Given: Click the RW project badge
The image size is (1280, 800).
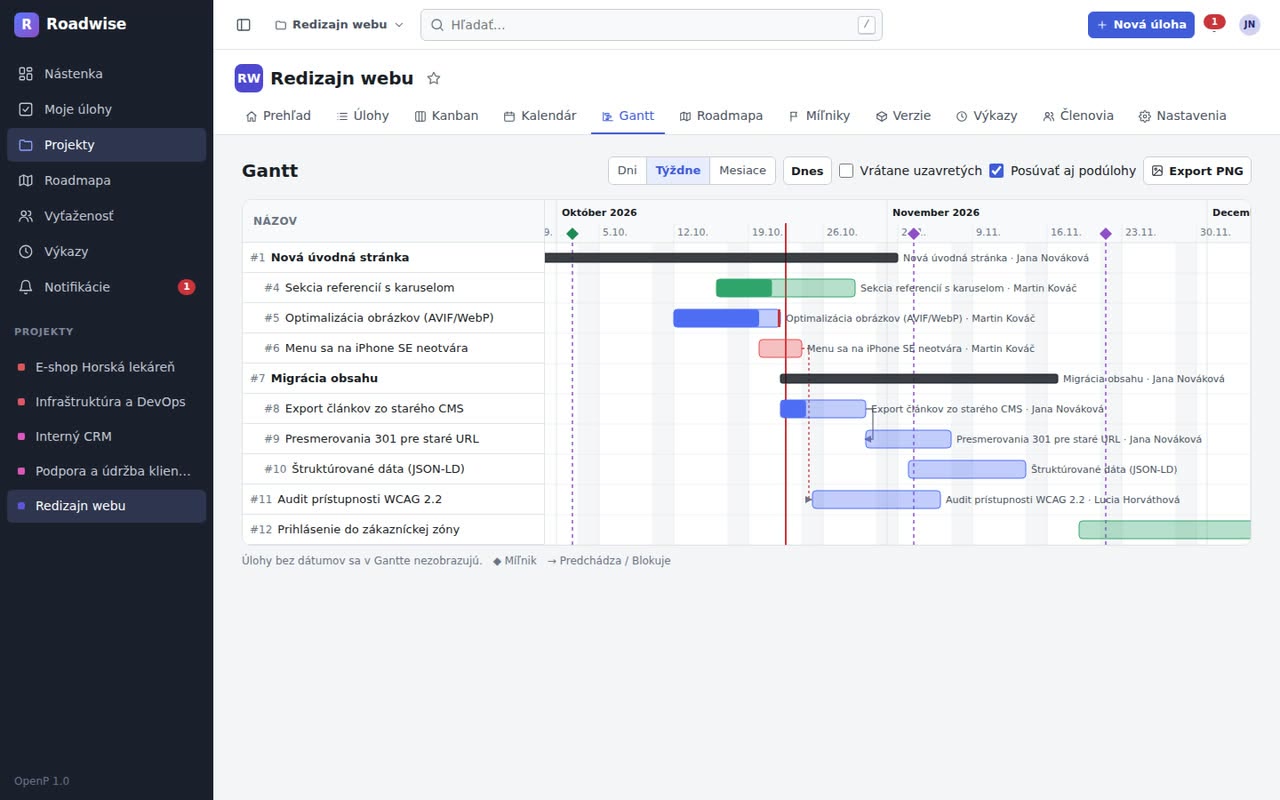Looking at the screenshot, I should click(249, 78).
